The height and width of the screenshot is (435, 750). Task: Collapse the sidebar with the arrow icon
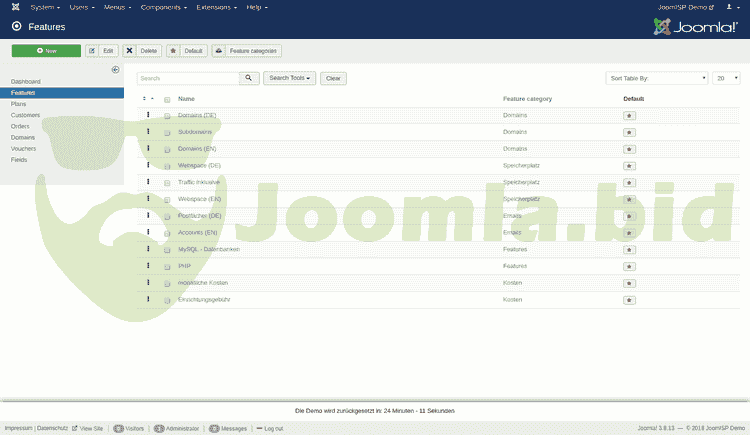115,70
